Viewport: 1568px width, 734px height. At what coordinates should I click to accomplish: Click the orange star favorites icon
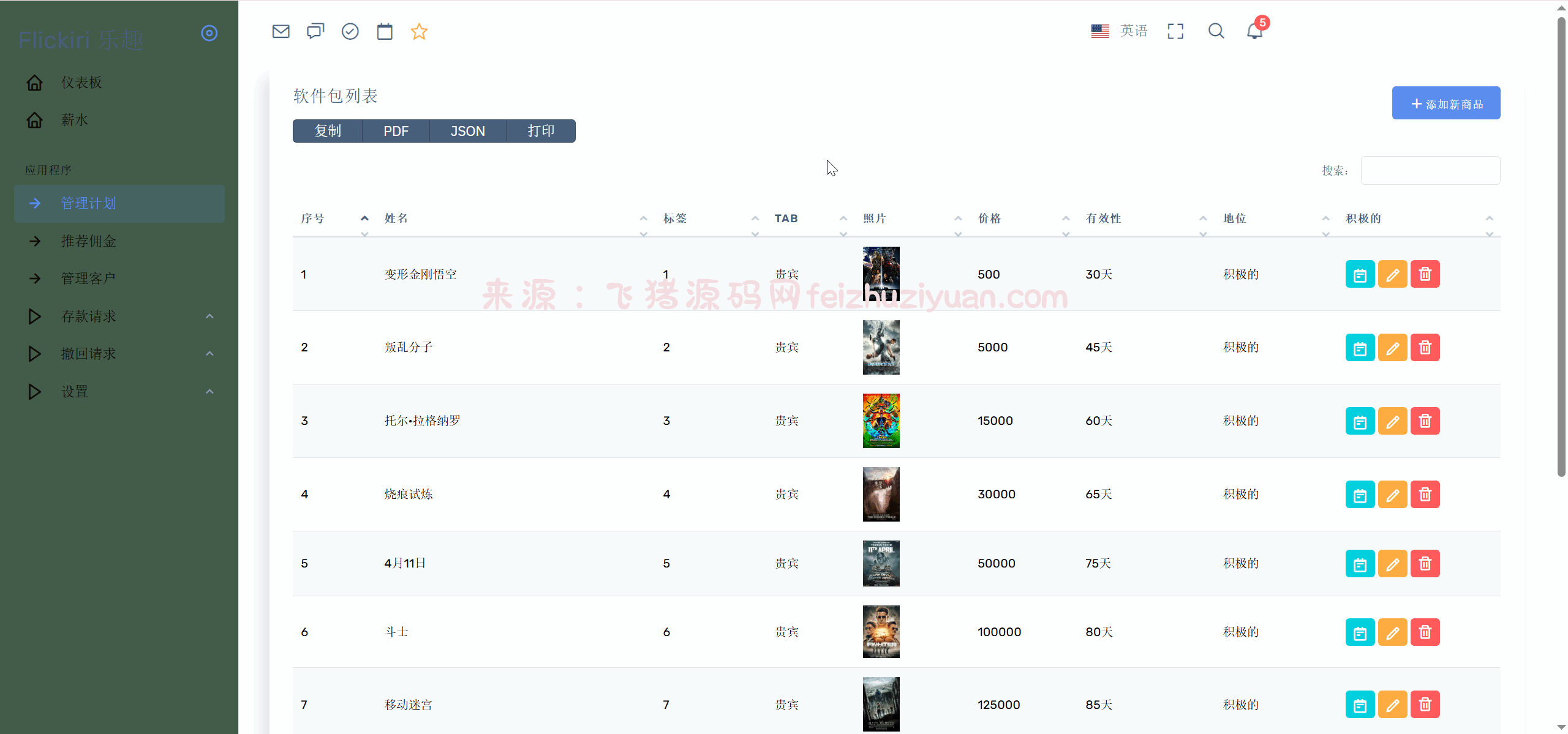tap(419, 31)
